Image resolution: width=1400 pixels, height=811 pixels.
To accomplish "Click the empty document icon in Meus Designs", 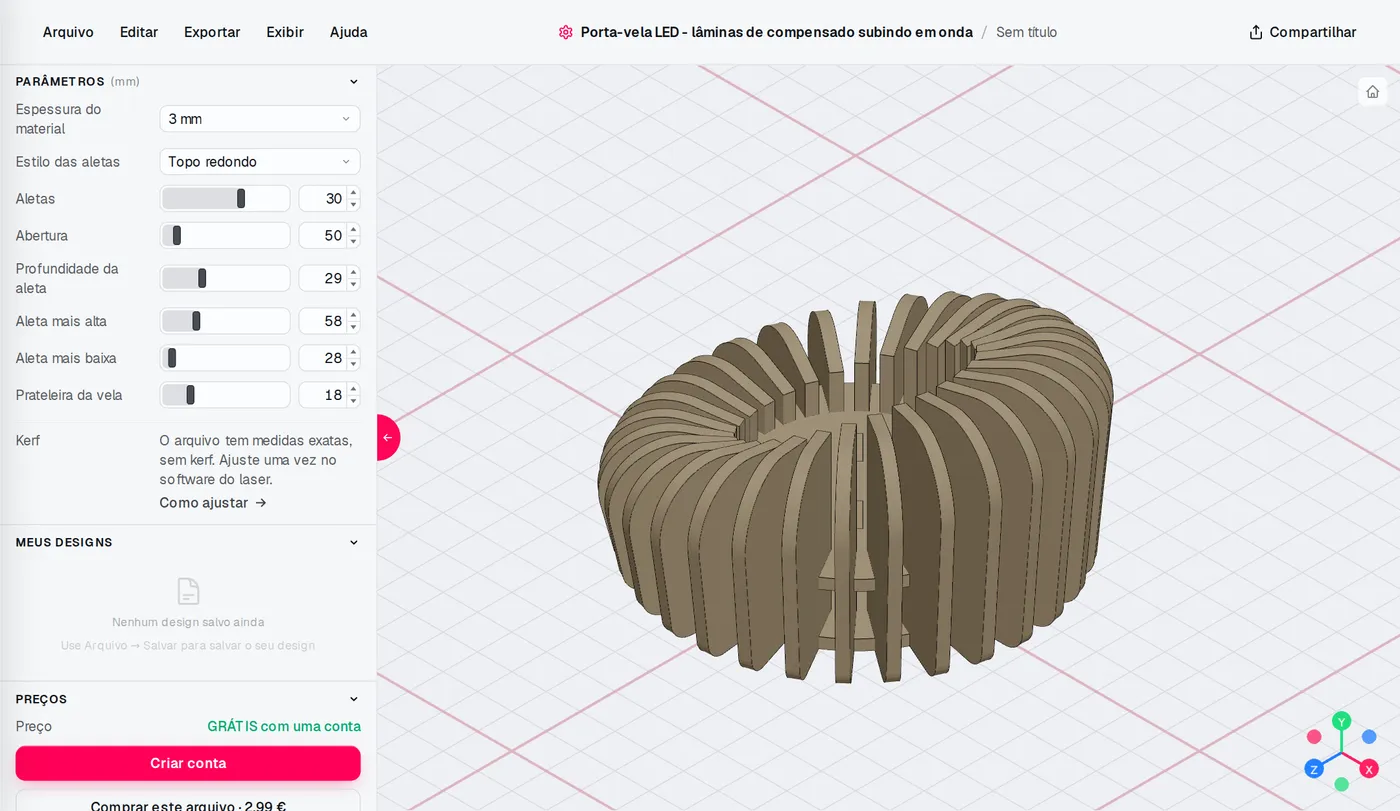I will pos(188,591).
